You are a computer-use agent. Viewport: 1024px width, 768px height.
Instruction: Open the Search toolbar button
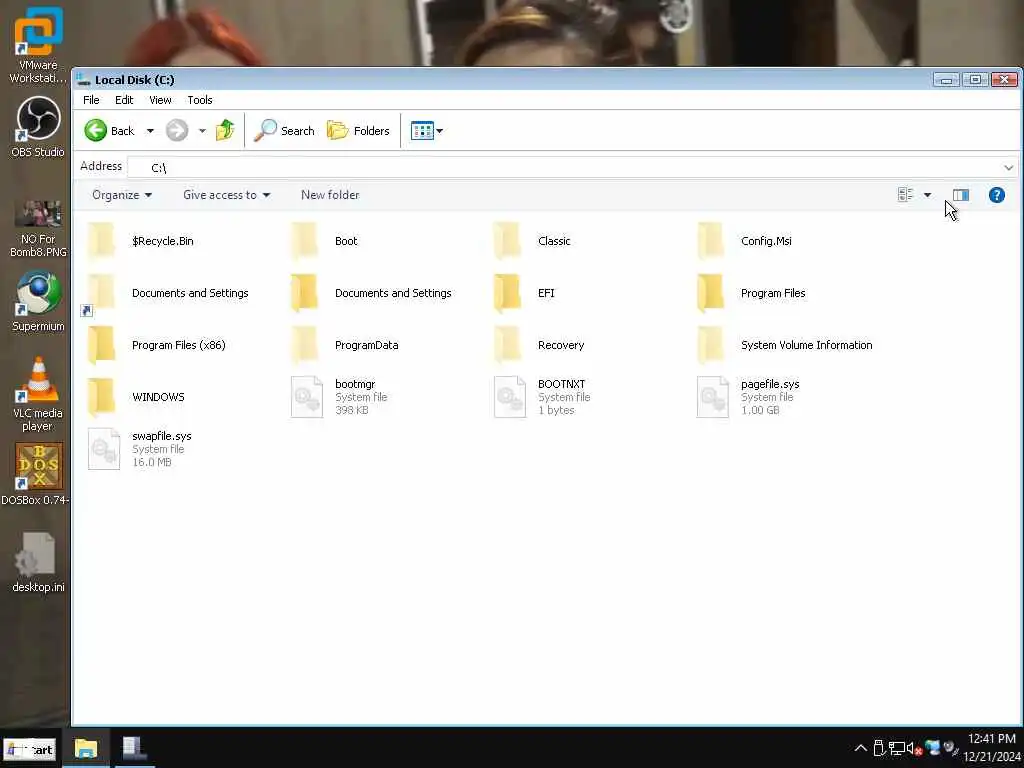click(284, 131)
